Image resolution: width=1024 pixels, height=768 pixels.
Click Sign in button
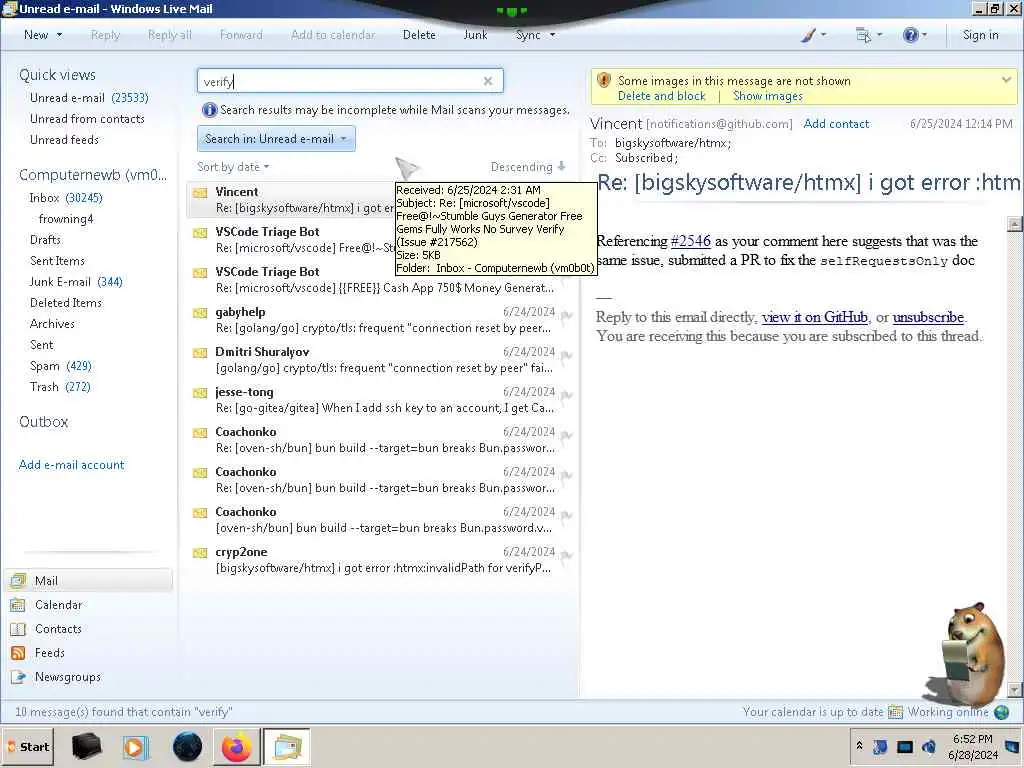point(980,35)
